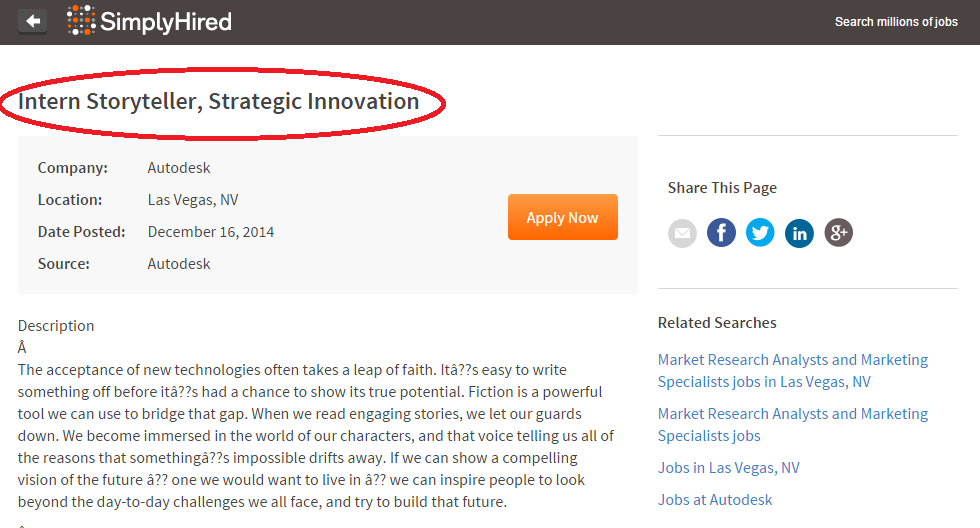
Task: Open Market Research Analysts and Marketing Specialists jobs link
Action: (792, 424)
